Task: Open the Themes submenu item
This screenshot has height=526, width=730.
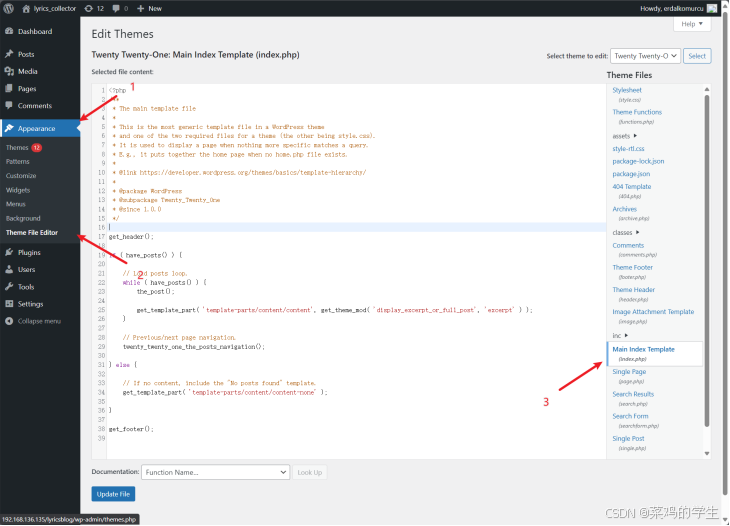Action: click(17, 148)
